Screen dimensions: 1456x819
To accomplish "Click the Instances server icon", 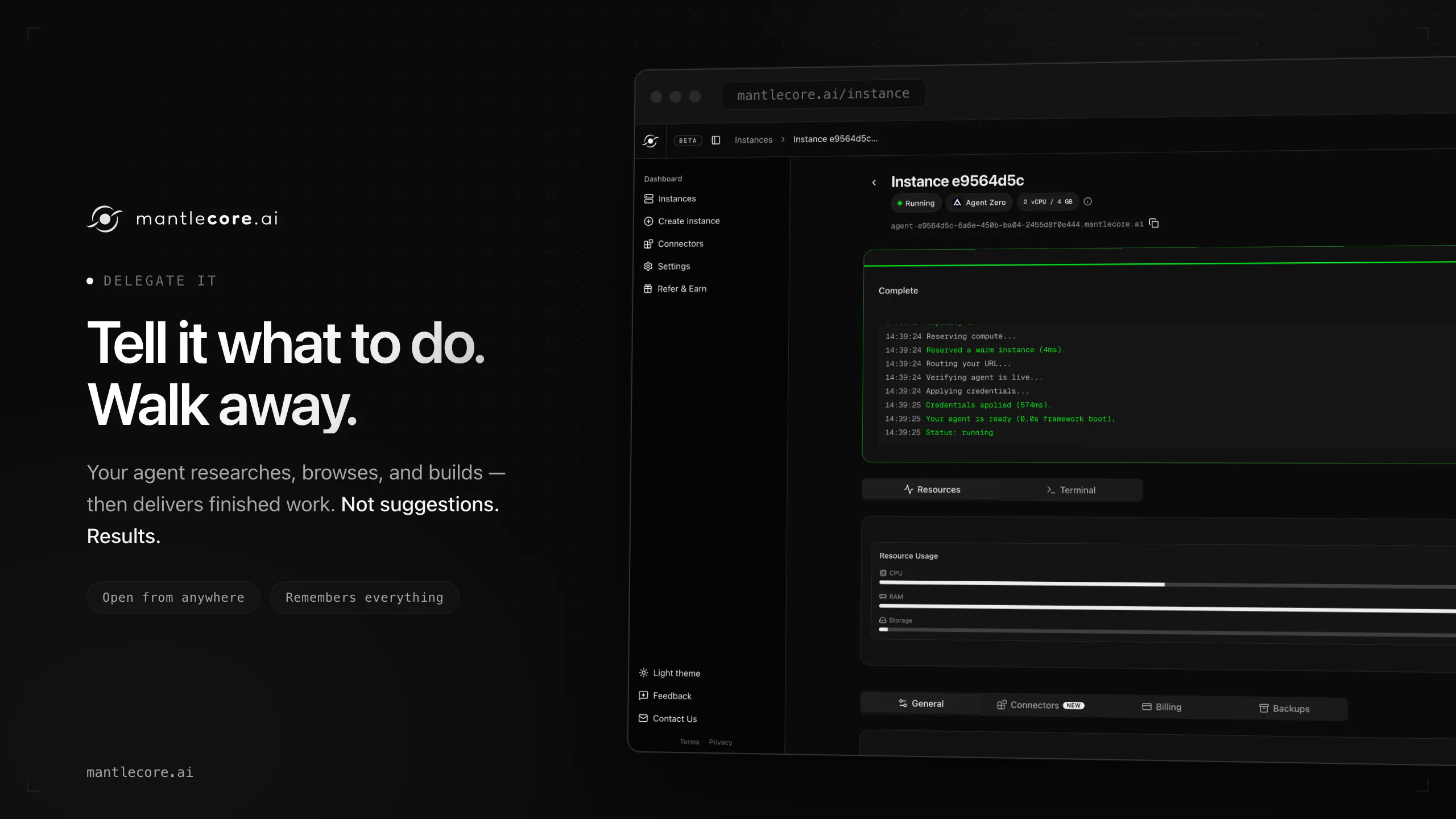I will pos(648,198).
